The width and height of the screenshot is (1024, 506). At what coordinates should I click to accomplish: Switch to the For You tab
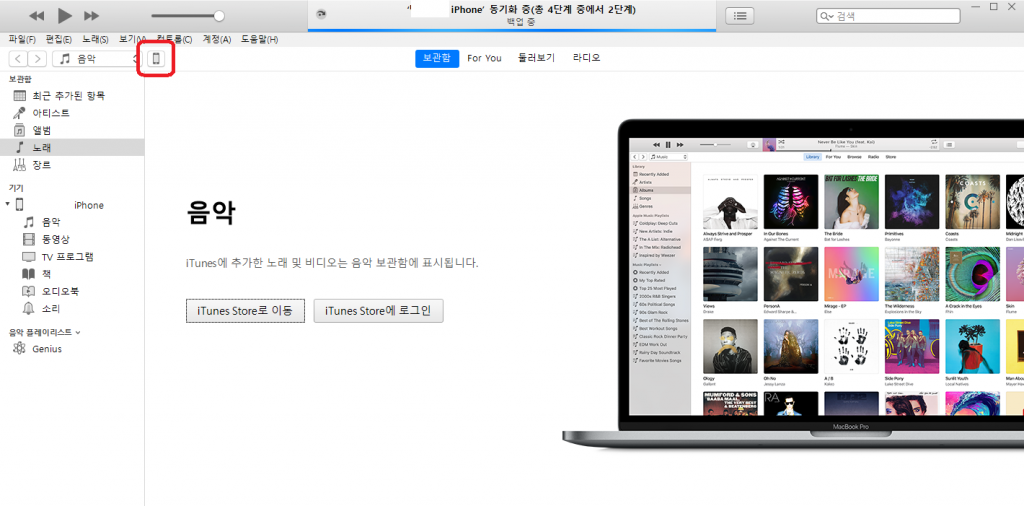[485, 58]
